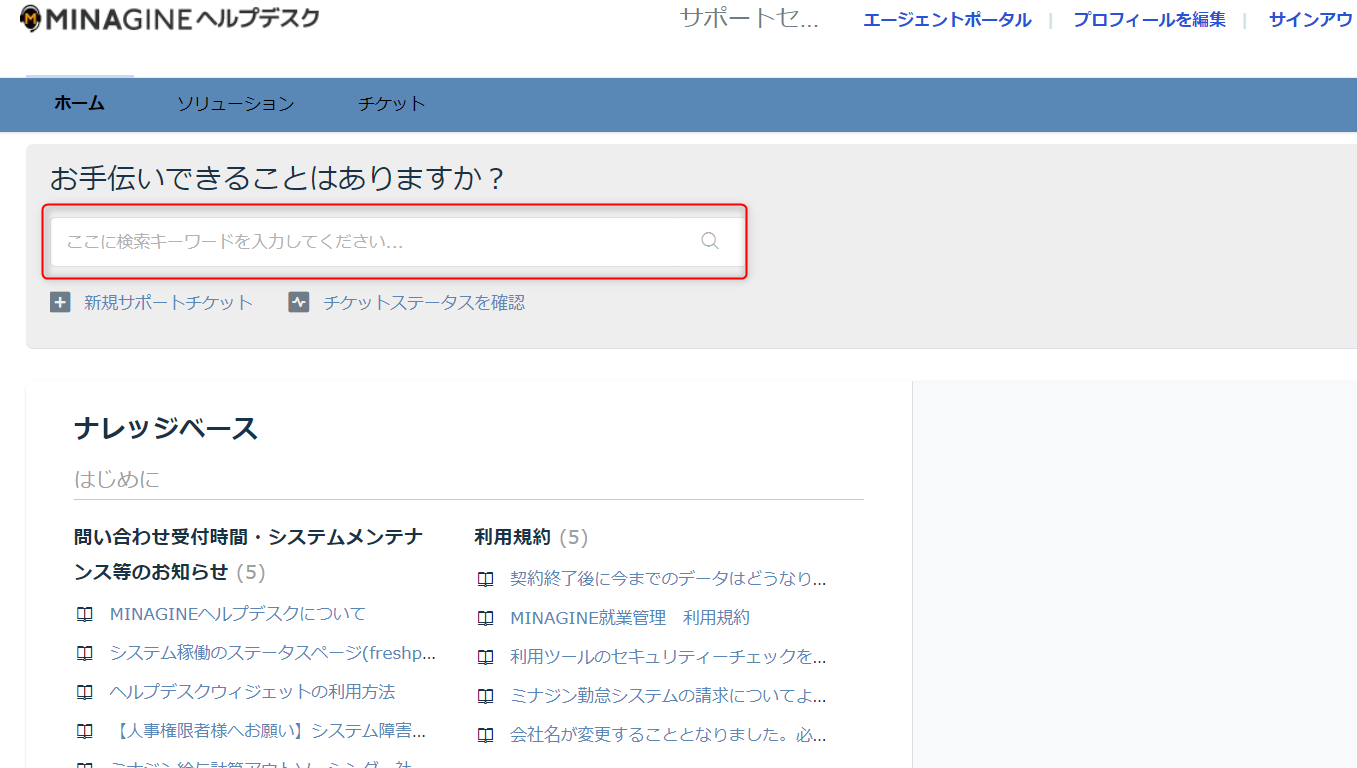Click book icon beside MINAGINE就業管理 利用規約
The image size is (1357, 768).
pyautogui.click(x=485, y=618)
